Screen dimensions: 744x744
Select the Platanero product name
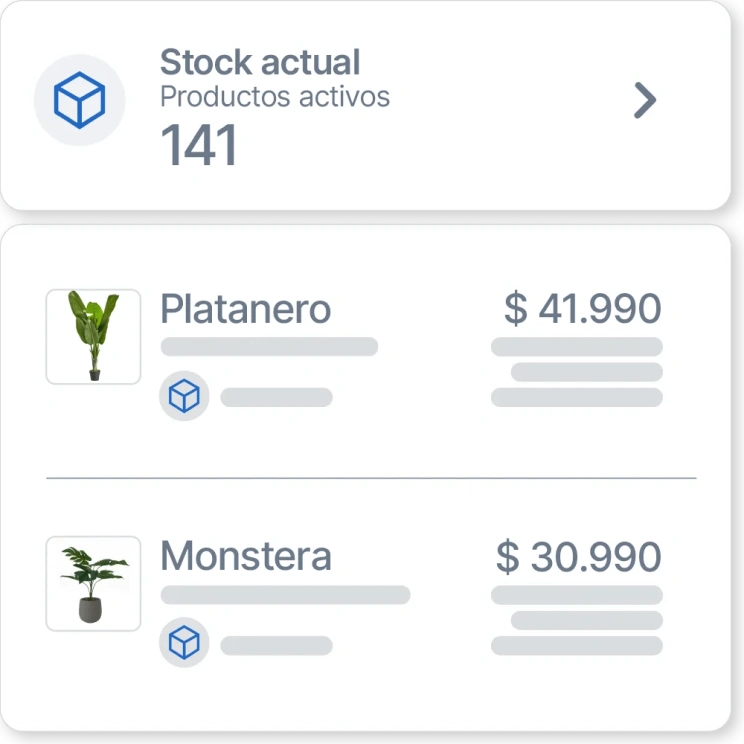coord(245,309)
